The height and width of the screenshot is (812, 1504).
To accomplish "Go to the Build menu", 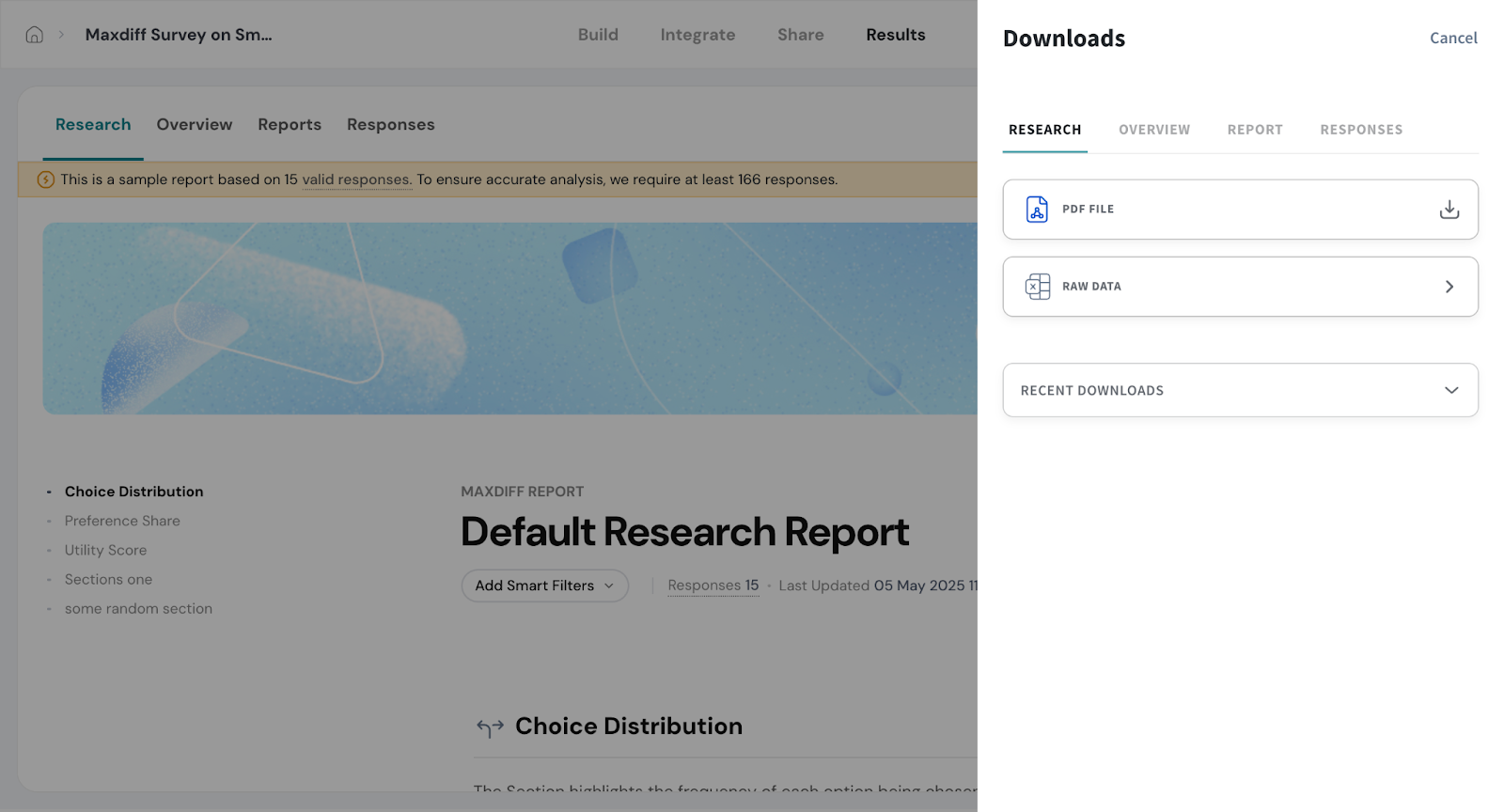I will point(598,35).
